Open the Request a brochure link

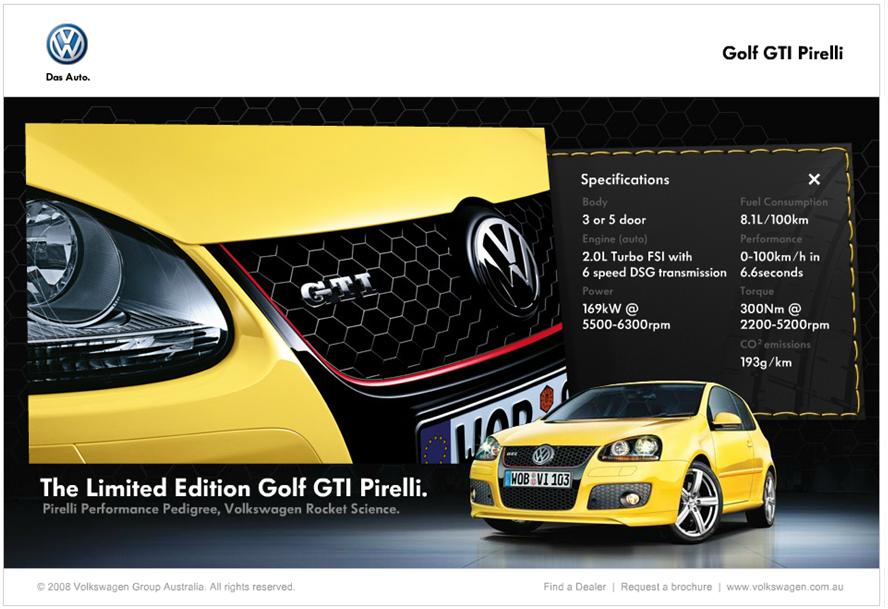pos(666,587)
